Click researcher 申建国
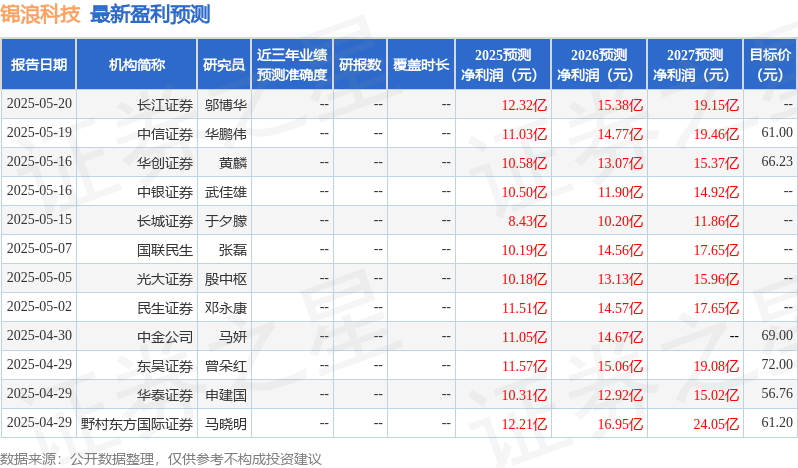The image size is (798, 468). pyautogui.click(x=225, y=395)
